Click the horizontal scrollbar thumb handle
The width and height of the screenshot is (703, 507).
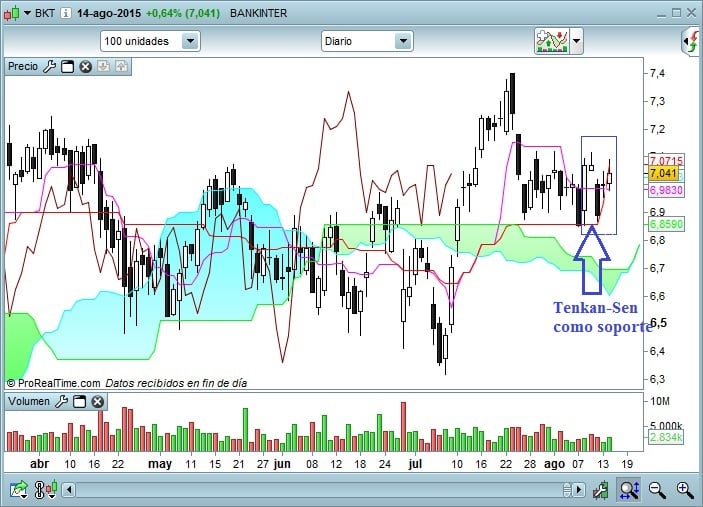[567, 490]
